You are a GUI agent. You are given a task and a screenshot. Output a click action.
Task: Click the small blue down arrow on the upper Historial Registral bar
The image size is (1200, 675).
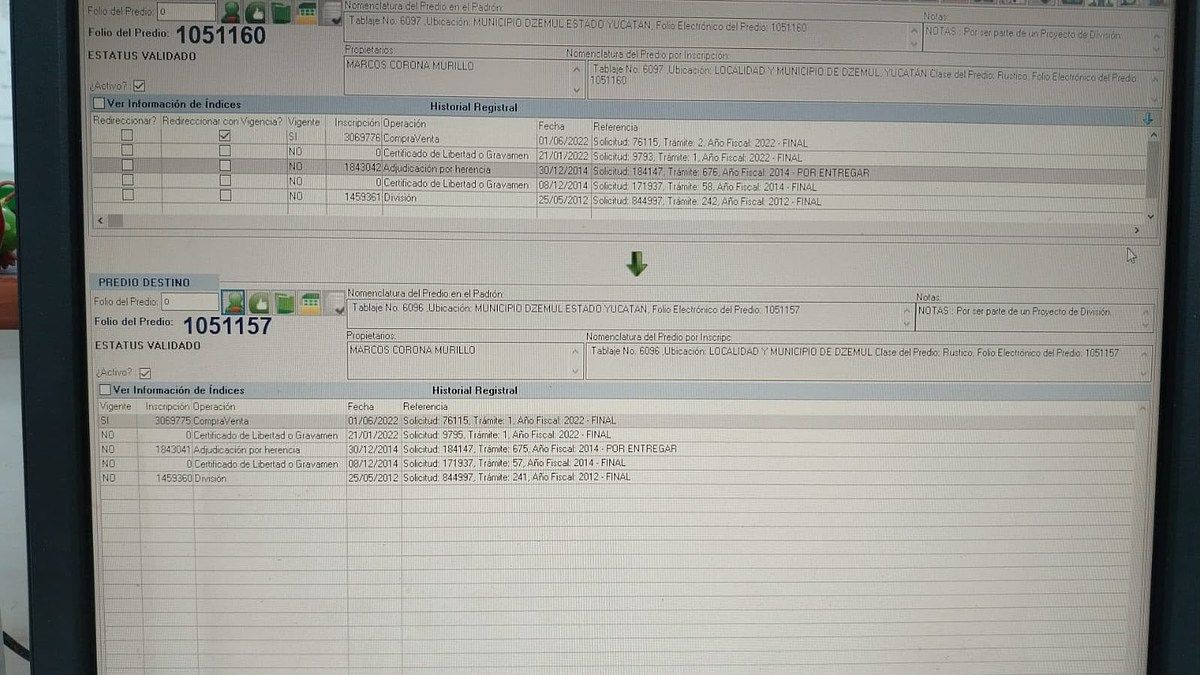point(1147,119)
